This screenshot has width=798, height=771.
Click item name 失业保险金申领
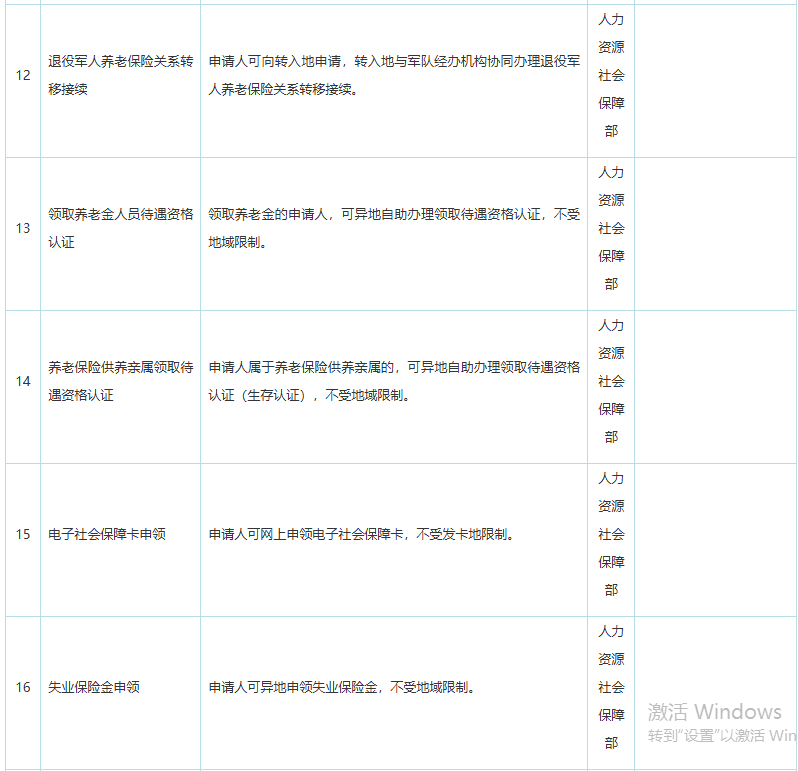pos(94,688)
